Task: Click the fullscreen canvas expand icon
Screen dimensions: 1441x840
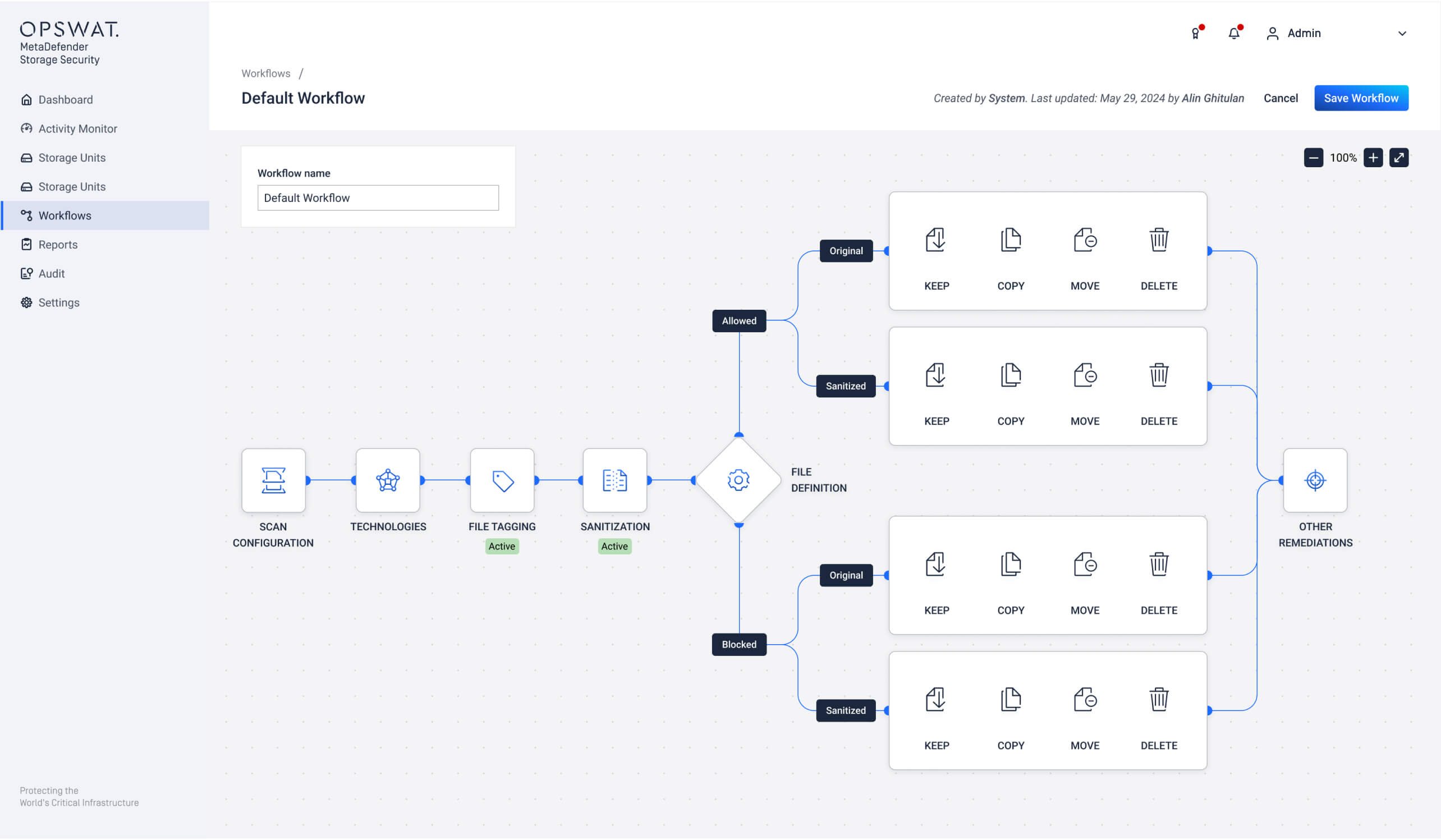Action: pyautogui.click(x=1399, y=157)
